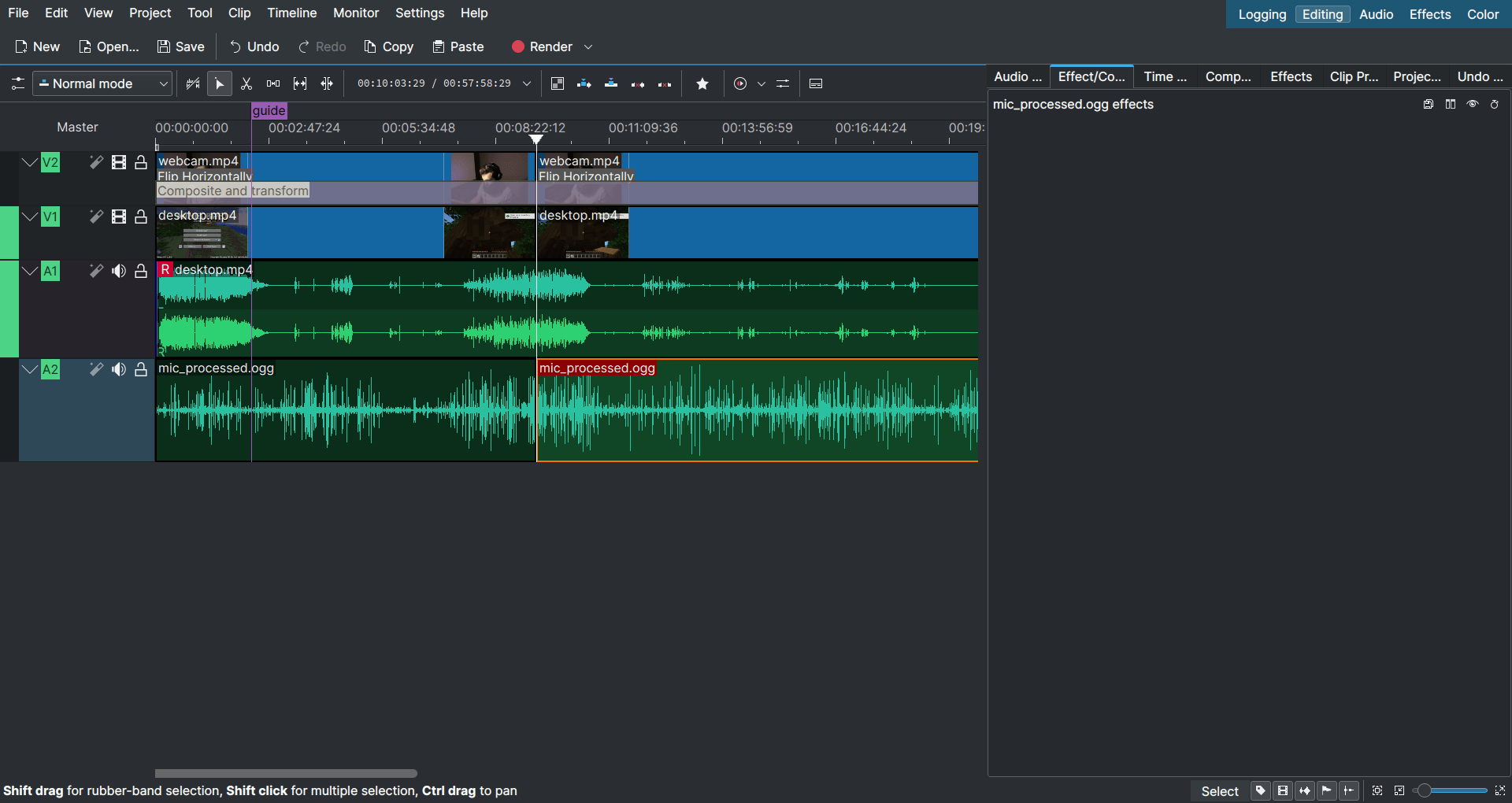Open timeline settings with the sliders icon
This screenshot has width=1512, height=803.
(x=782, y=83)
